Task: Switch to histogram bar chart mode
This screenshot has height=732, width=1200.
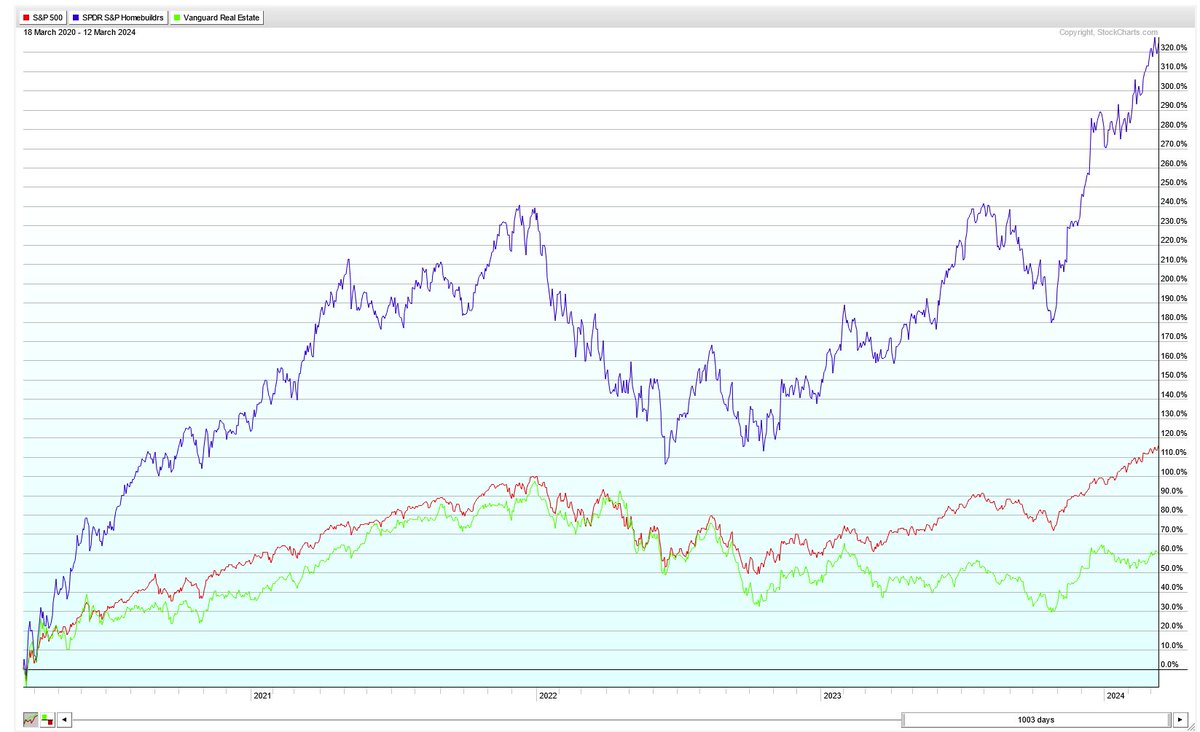Action: pos(47,719)
